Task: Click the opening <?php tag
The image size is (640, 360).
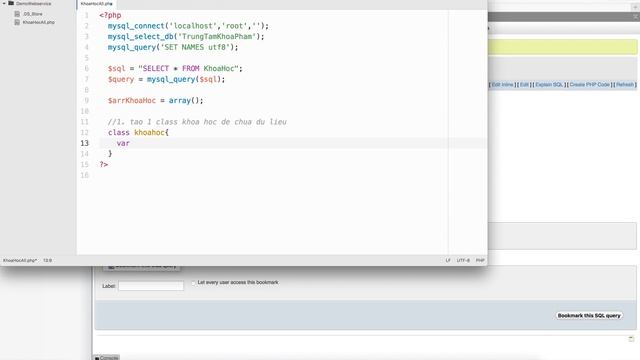Action: tap(110, 16)
